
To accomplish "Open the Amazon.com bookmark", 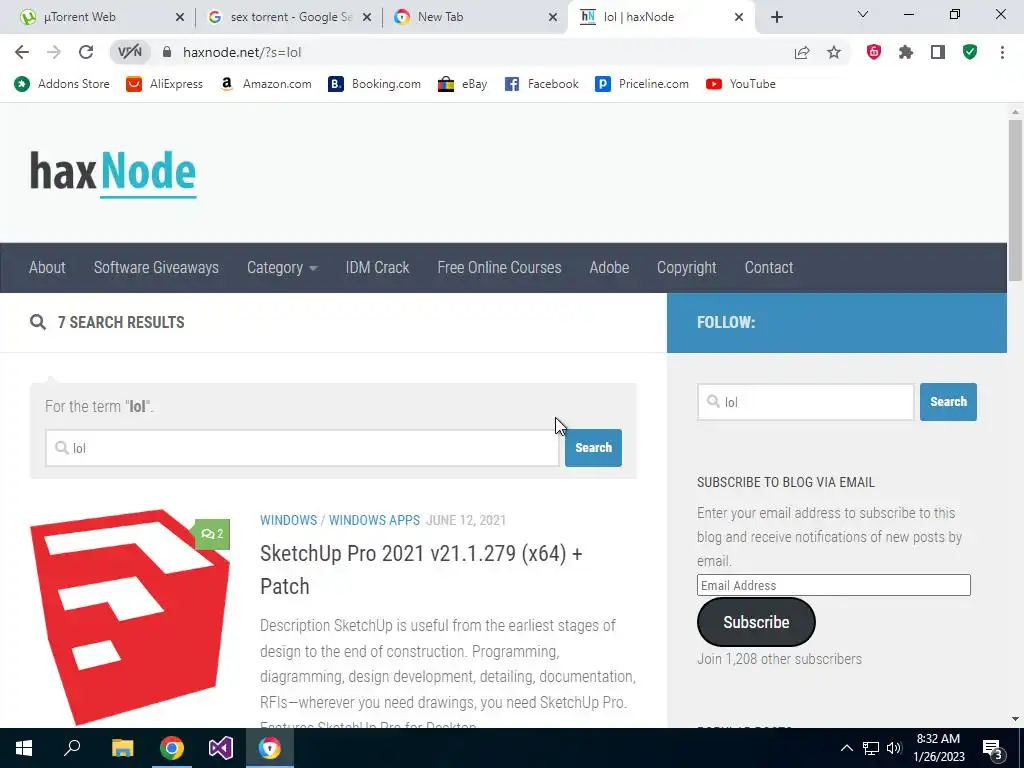I will pyautogui.click(x=266, y=84).
